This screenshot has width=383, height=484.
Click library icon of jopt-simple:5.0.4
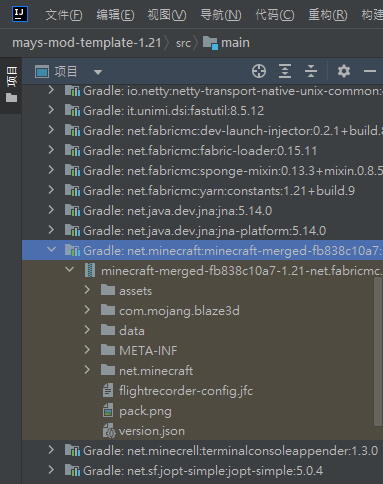(x=72, y=470)
